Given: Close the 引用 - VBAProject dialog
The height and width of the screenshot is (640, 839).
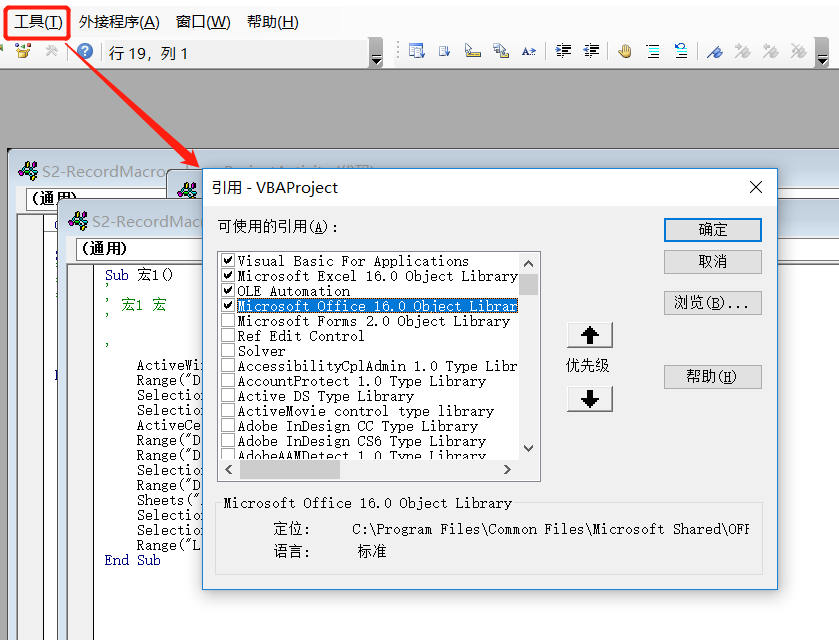Looking at the screenshot, I should [x=756, y=187].
